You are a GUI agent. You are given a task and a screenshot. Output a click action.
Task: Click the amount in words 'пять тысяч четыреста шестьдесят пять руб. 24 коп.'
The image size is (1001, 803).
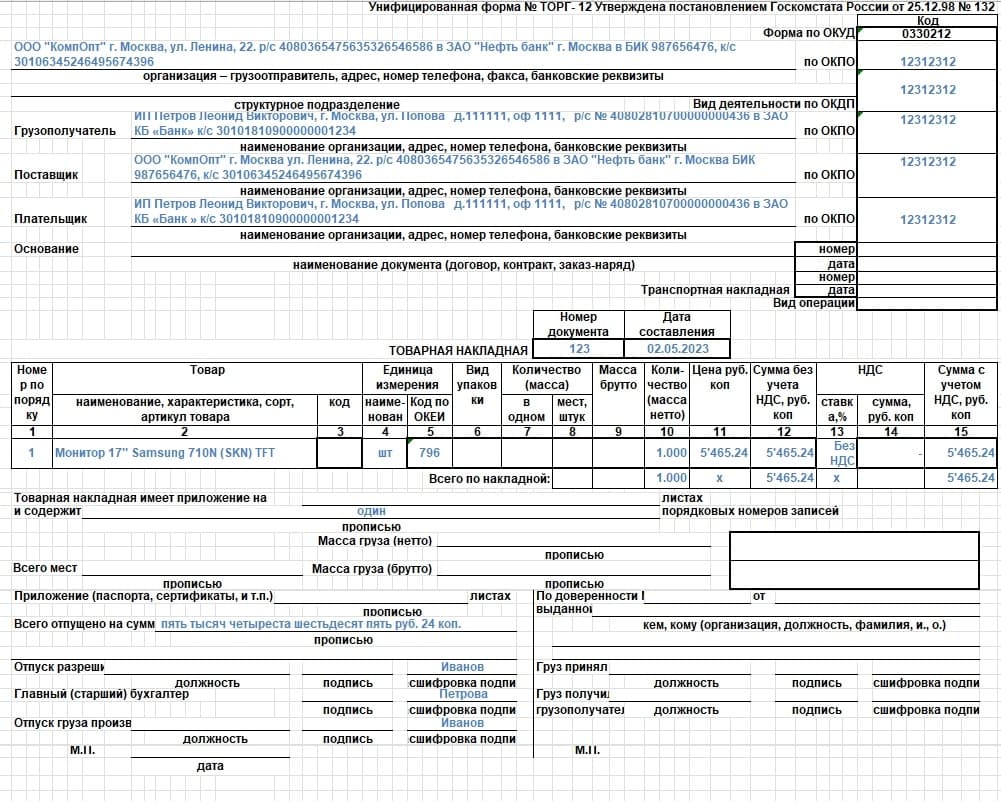click(x=311, y=624)
